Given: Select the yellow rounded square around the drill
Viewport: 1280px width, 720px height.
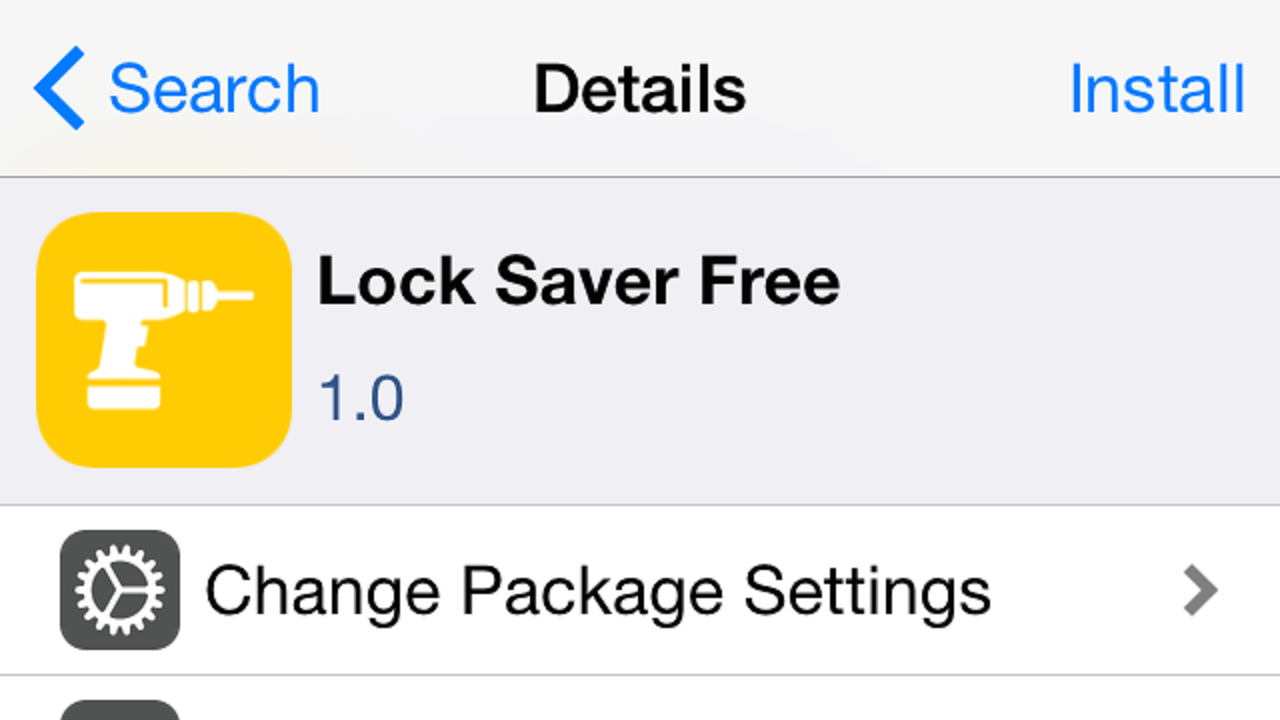Looking at the screenshot, I should [x=164, y=340].
